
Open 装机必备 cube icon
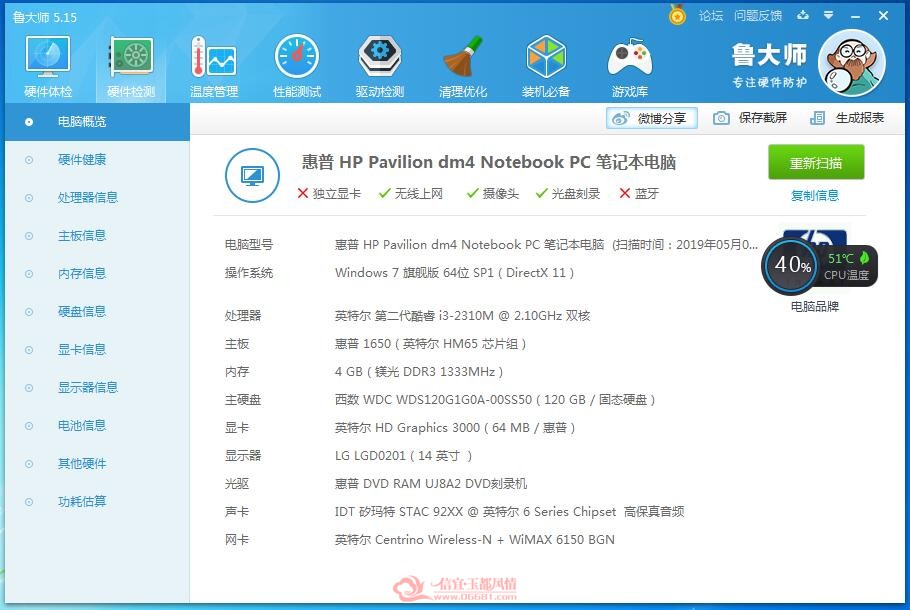click(x=546, y=66)
